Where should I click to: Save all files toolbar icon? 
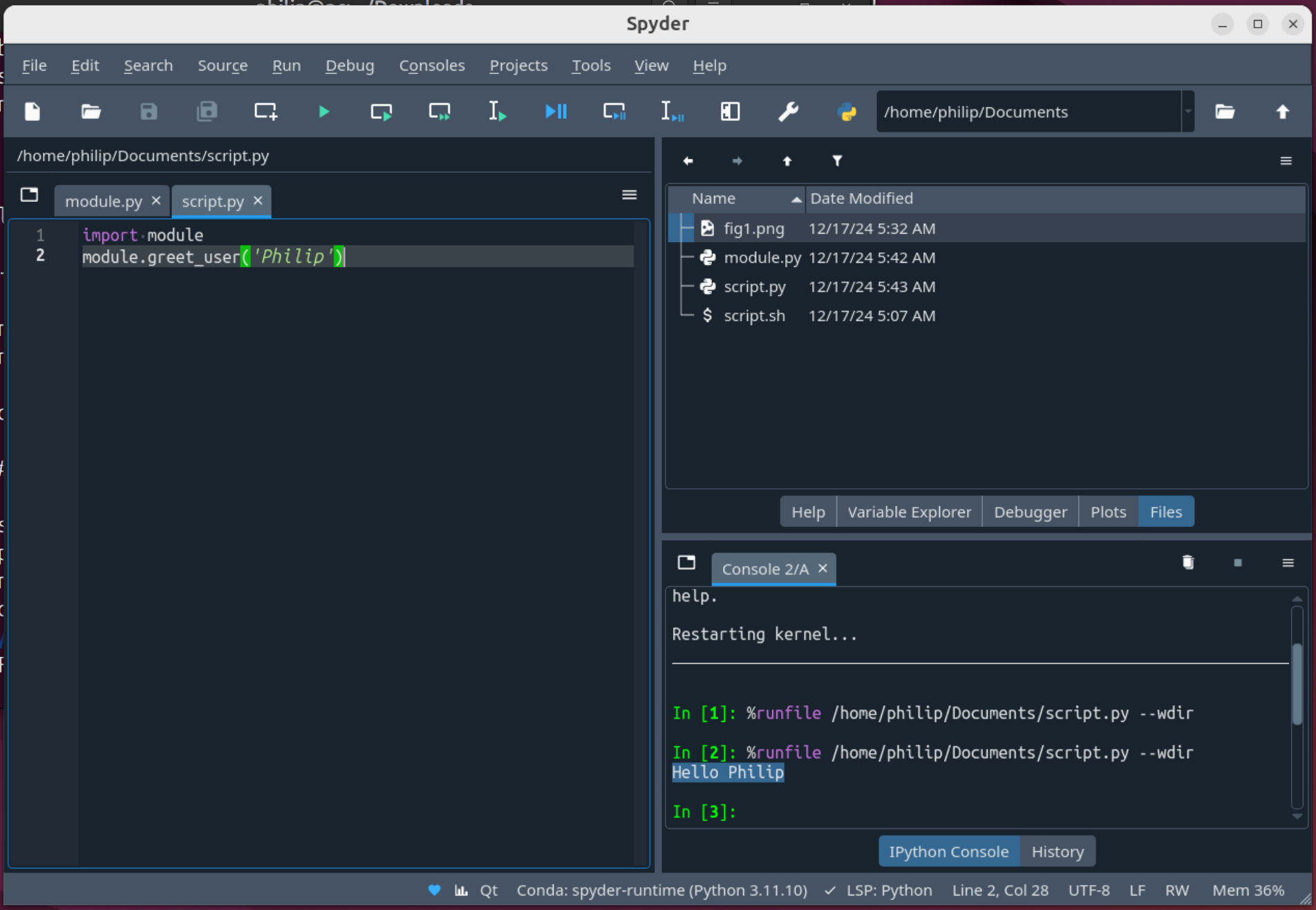click(207, 111)
